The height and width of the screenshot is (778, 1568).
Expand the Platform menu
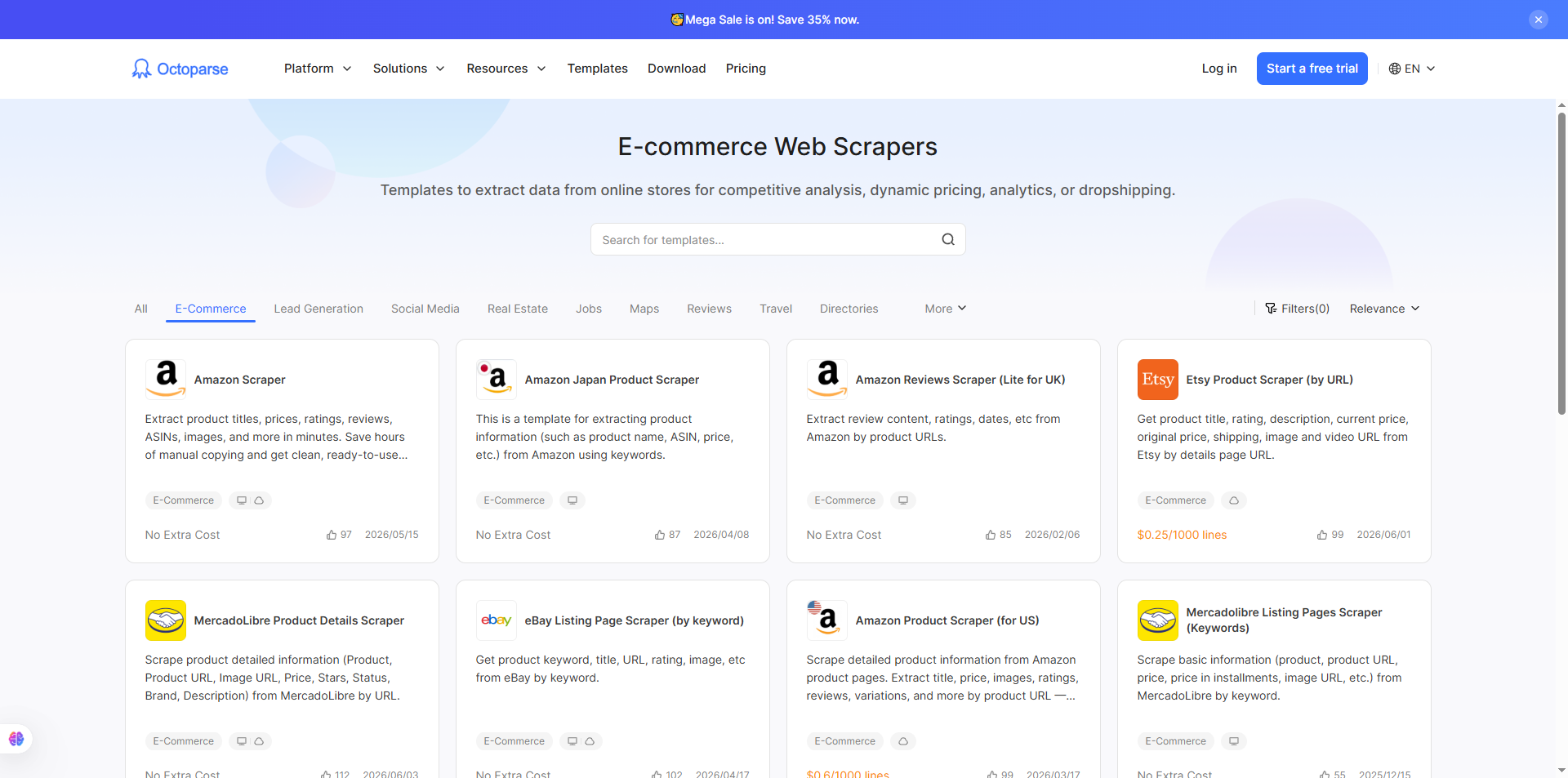coord(318,69)
